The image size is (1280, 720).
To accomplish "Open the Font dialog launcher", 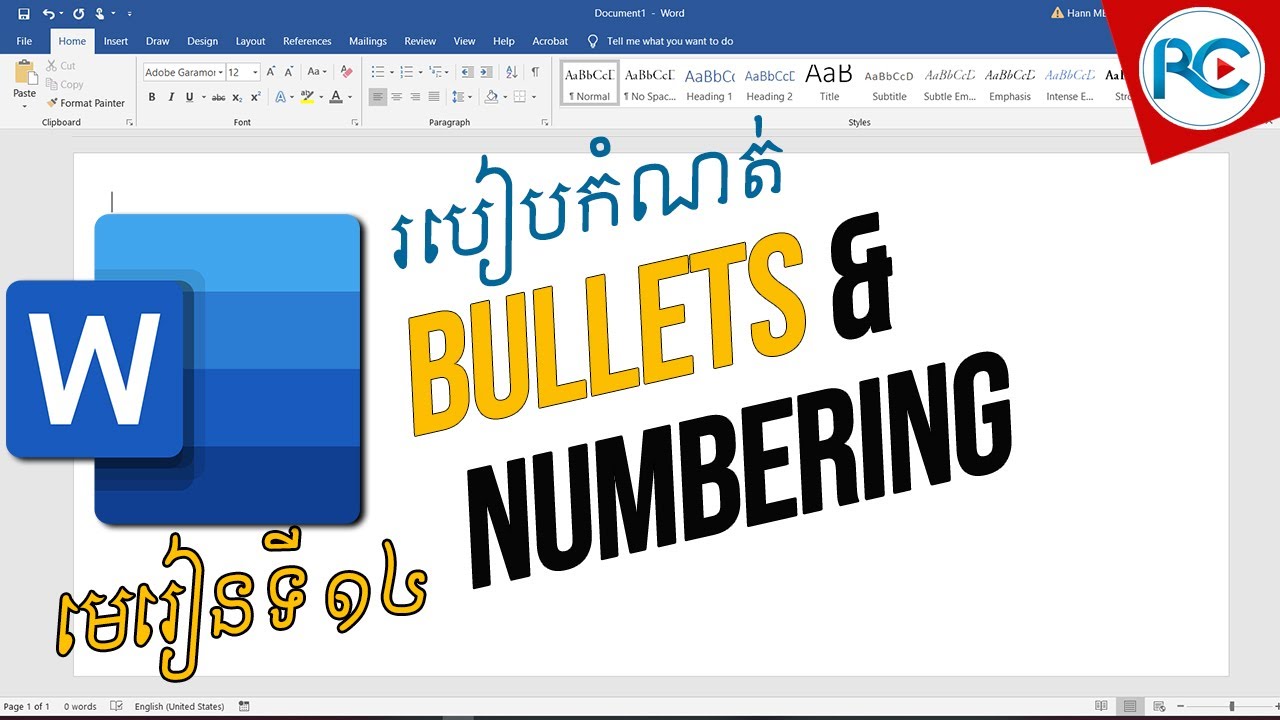I will coord(355,122).
